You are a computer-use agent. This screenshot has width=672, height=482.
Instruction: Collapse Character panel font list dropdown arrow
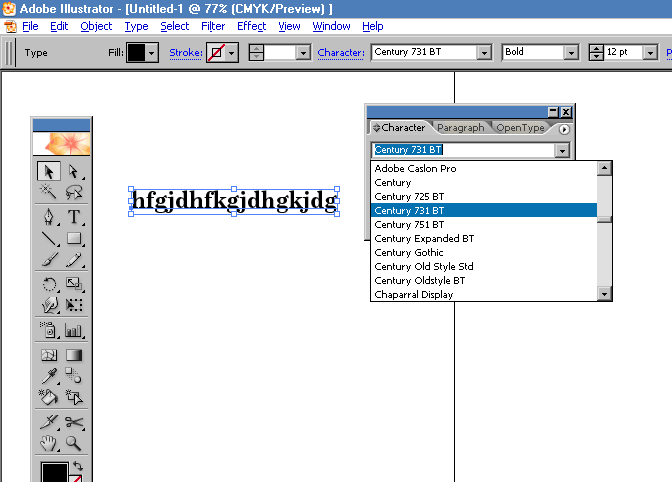562,150
